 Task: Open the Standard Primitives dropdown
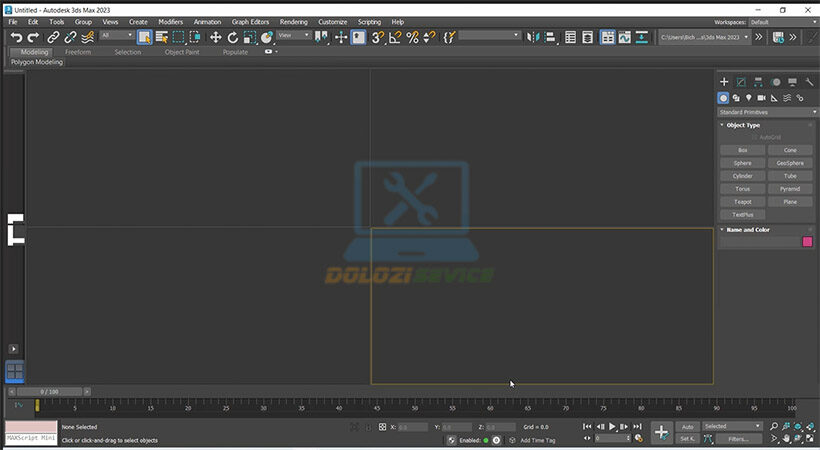point(766,112)
